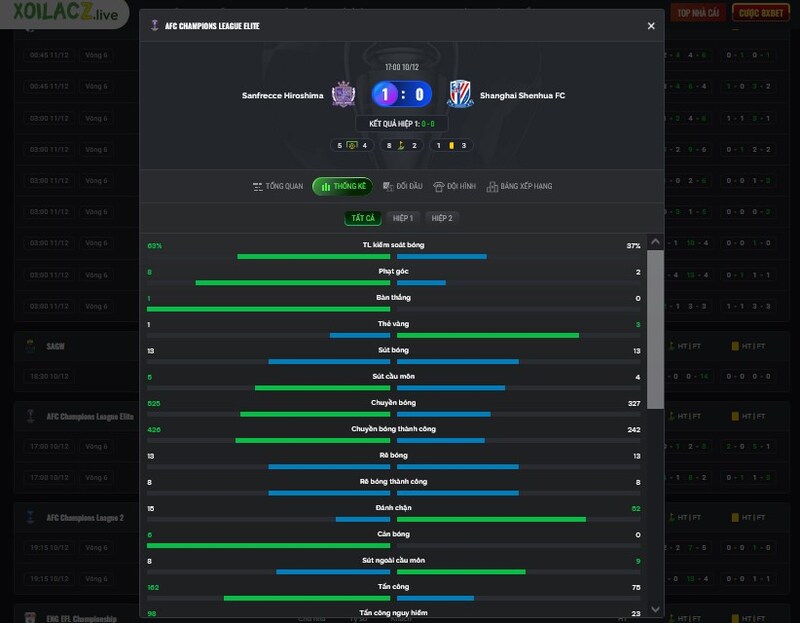Select the Thống Kê statistics tab
Image resolution: width=800 pixels, height=623 pixels.
click(342, 186)
